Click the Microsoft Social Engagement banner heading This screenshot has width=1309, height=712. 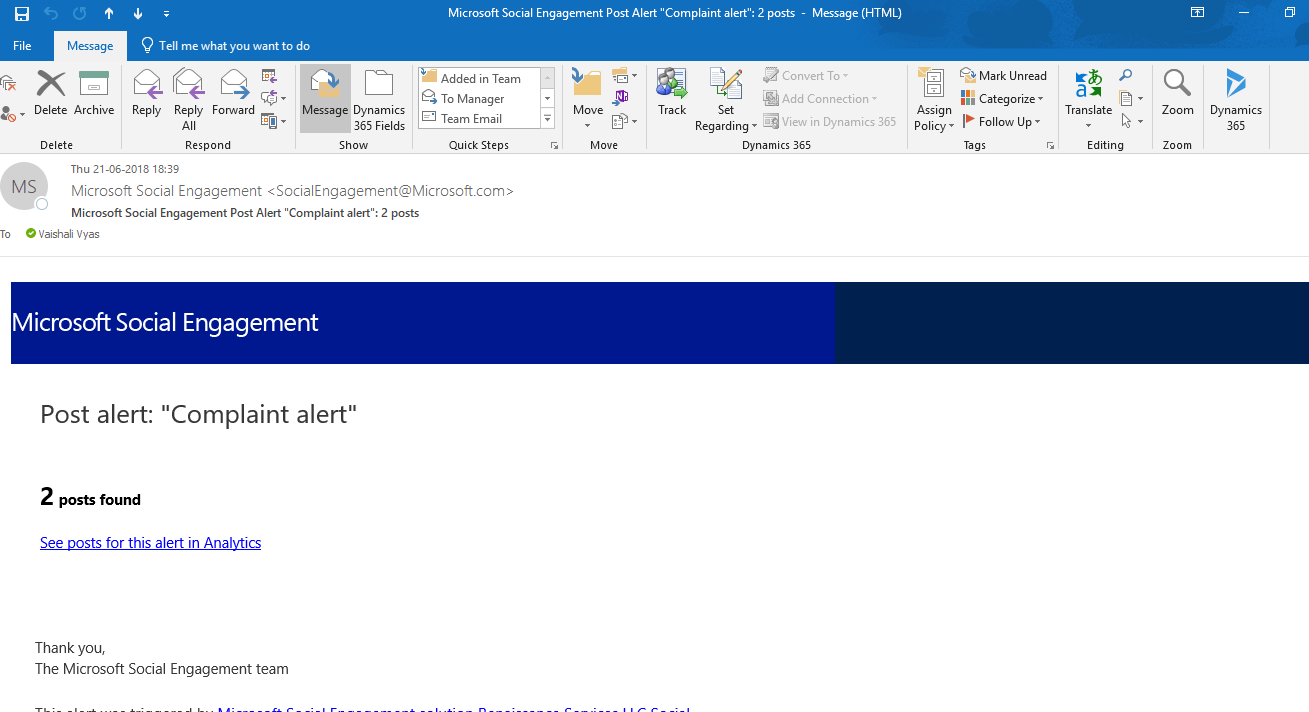click(165, 322)
